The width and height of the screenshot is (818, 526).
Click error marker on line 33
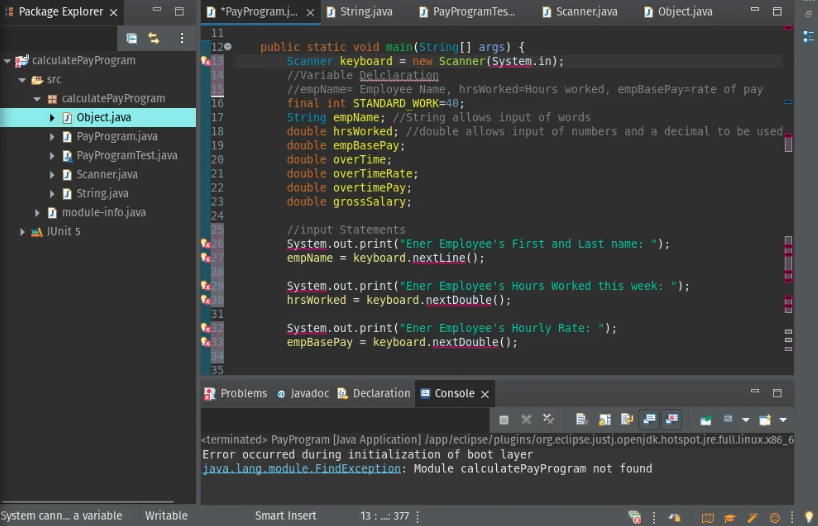click(x=206, y=342)
